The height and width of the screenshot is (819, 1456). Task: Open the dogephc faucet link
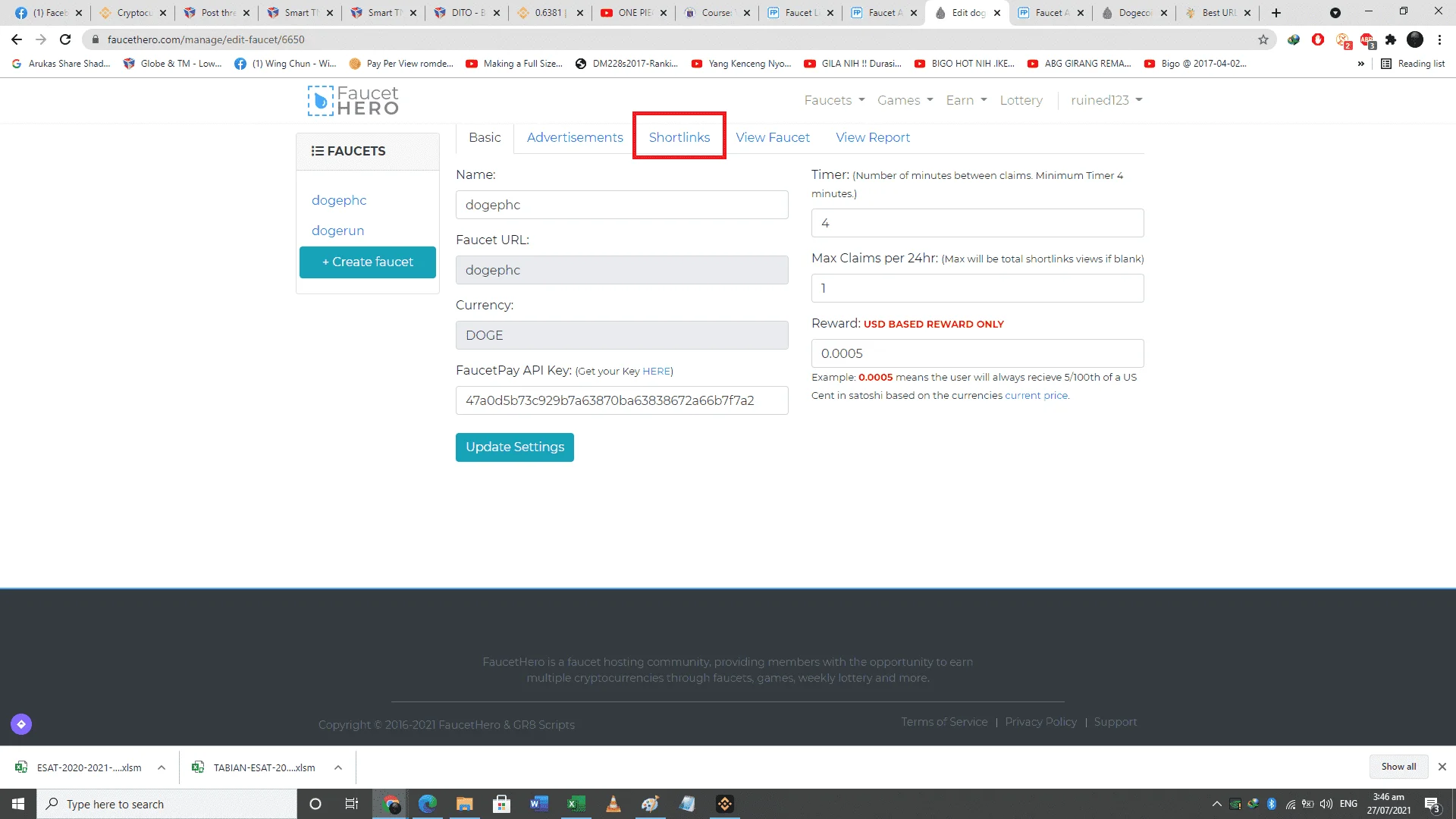tap(339, 200)
